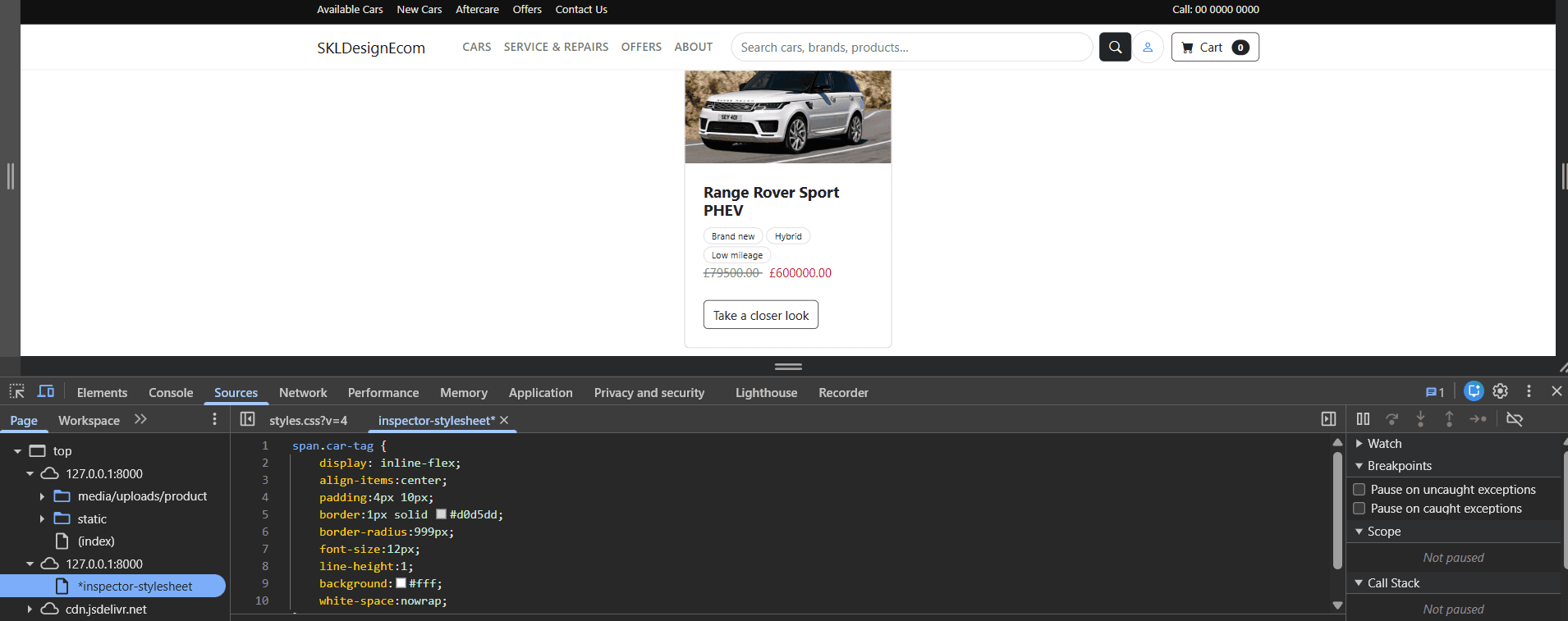This screenshot has height=621, width=1568.
Task: Click the AI assistance icon in DevTools
Action: click(x=1474, y=391)
